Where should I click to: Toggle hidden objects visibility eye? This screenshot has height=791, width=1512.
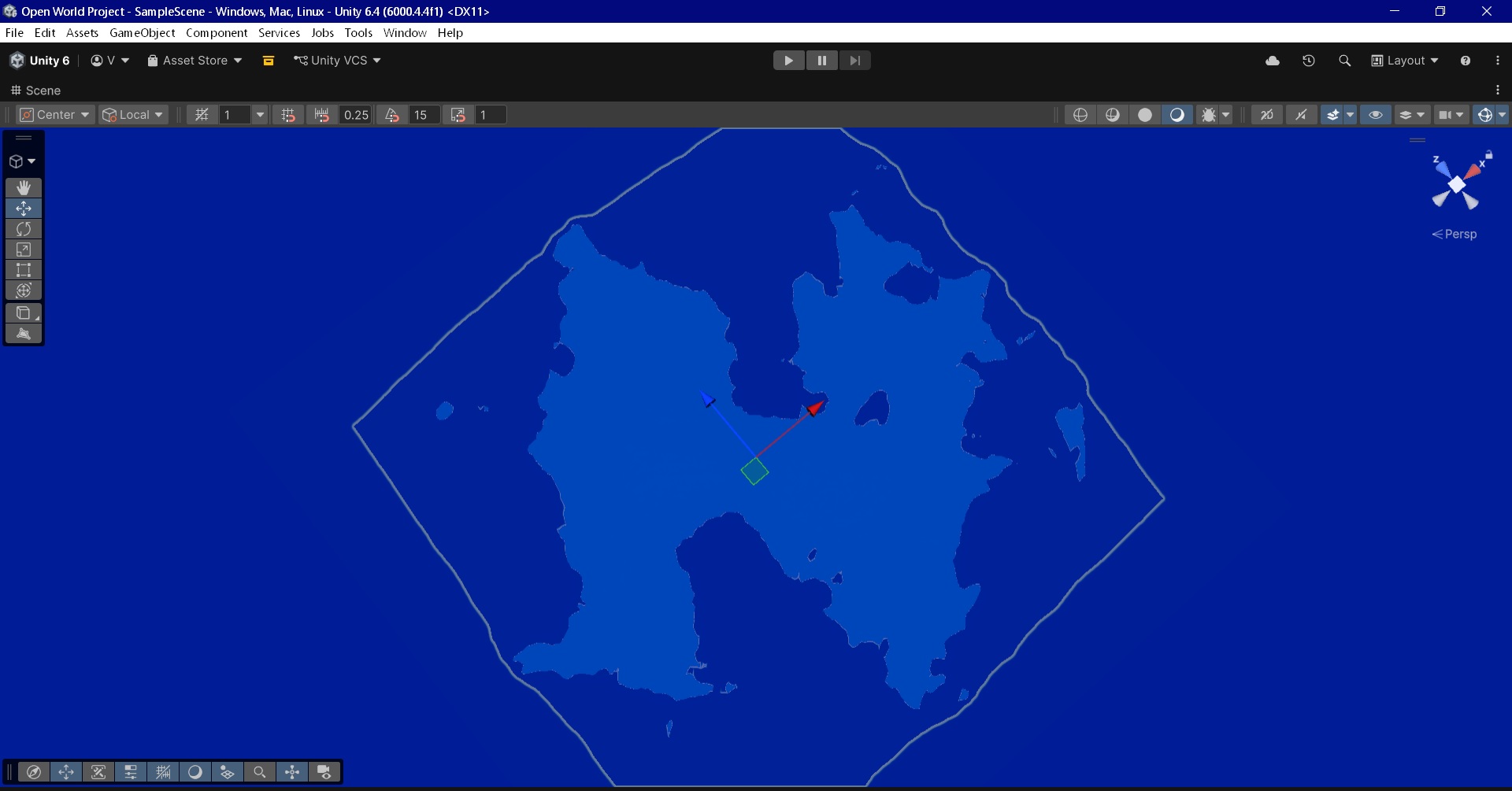[1376, 115]
